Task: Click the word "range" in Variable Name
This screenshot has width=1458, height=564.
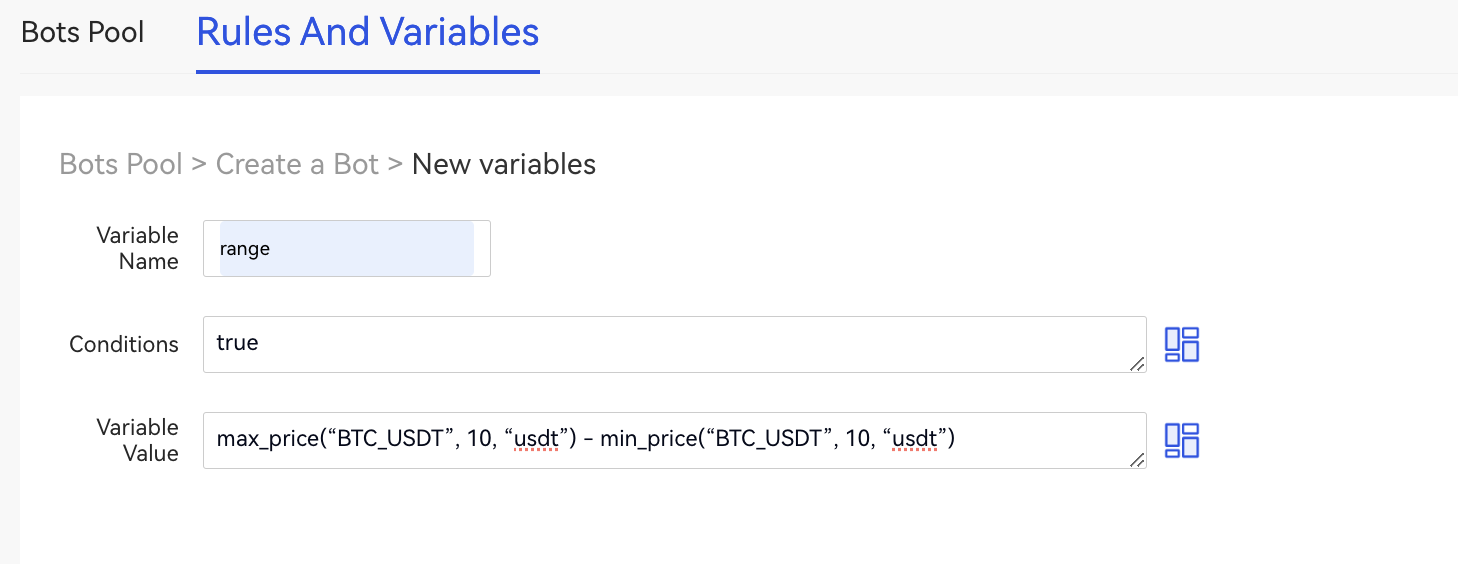Action: coord(245,249)
